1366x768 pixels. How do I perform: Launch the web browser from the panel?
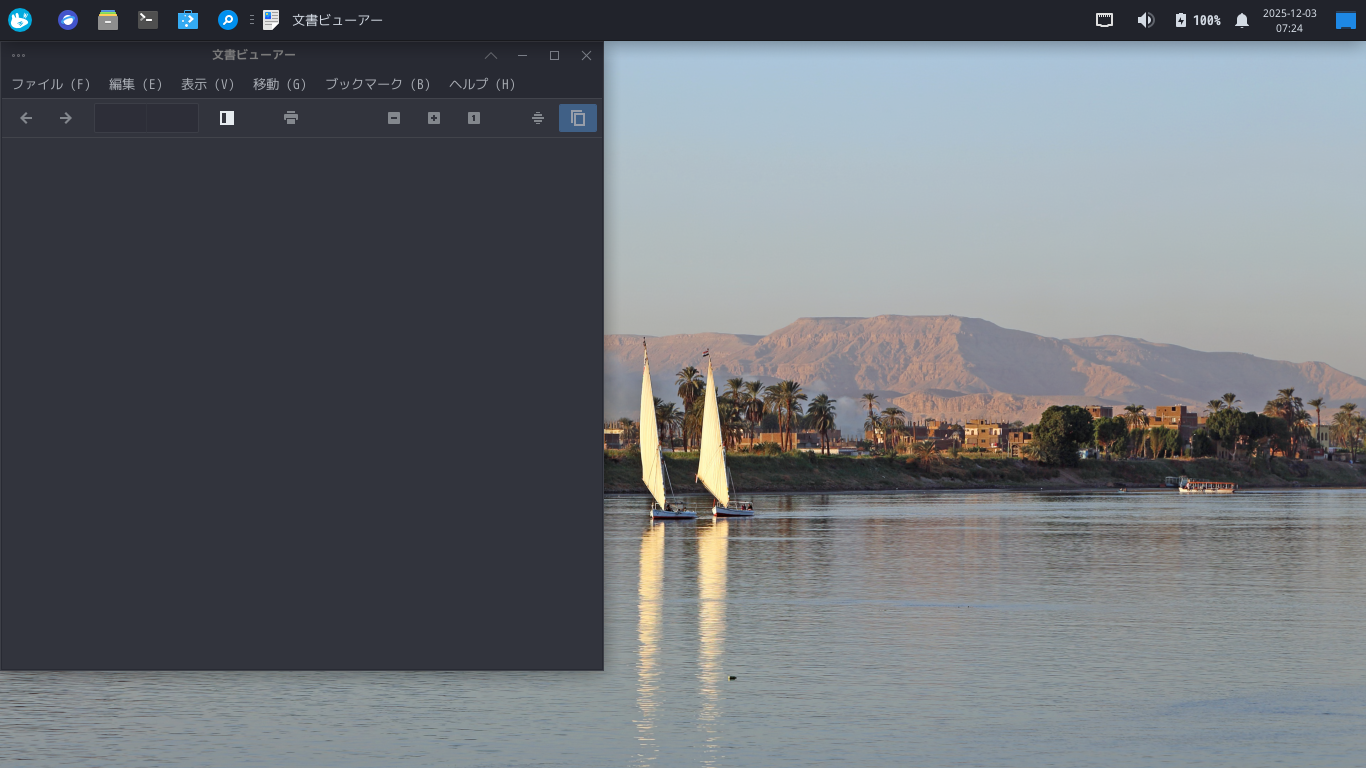tap(68, 20)
